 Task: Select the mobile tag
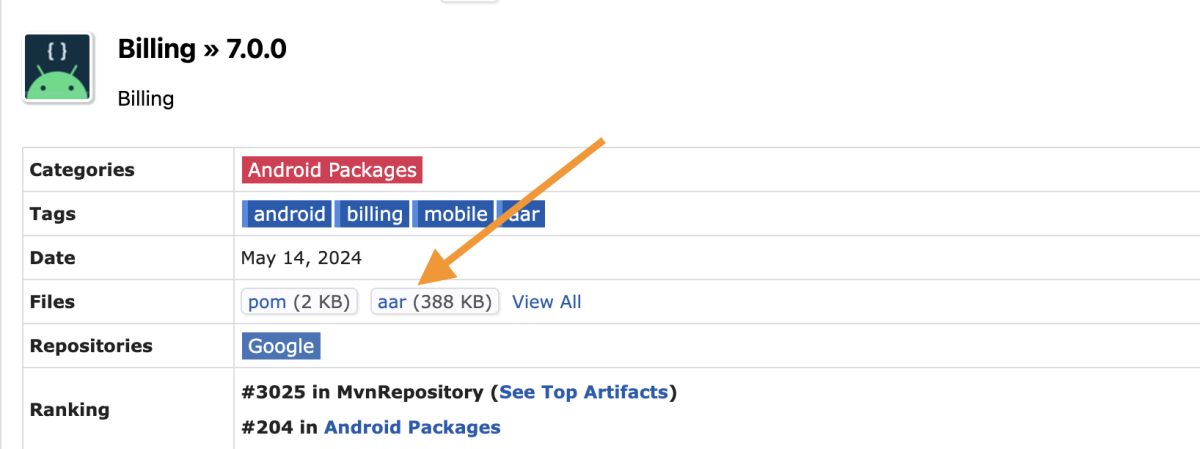pyautogui.click(x=454, y=214)
